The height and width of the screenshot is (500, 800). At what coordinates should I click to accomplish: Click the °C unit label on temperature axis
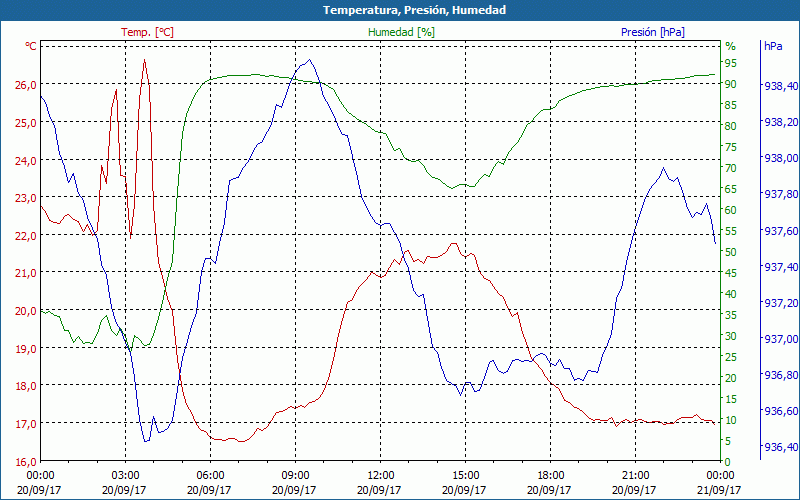pos(31,46)
